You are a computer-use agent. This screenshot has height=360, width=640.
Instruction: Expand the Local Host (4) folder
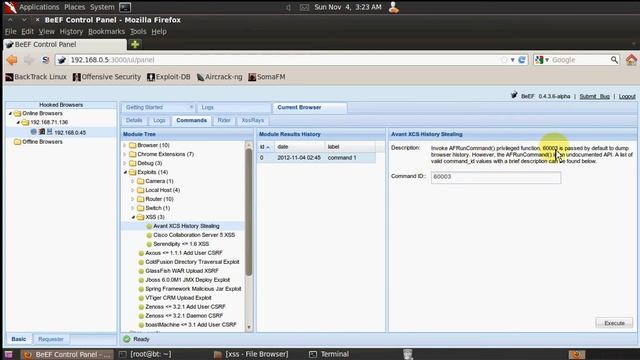coord(133,190)
